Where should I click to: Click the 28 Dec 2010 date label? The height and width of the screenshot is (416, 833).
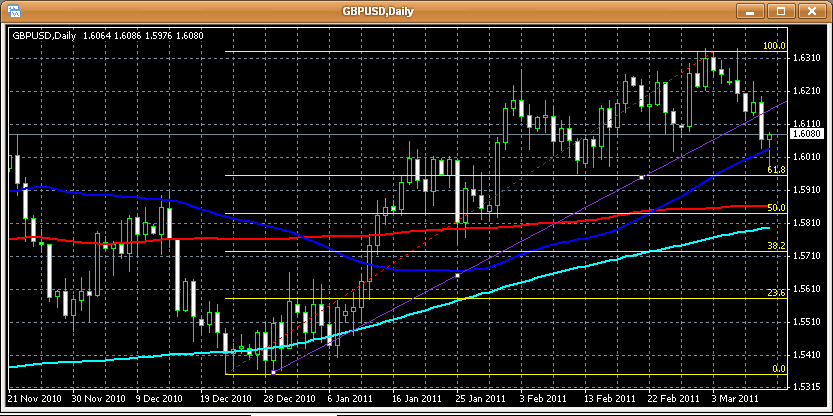pyautogui.click(x=291, y=398)
